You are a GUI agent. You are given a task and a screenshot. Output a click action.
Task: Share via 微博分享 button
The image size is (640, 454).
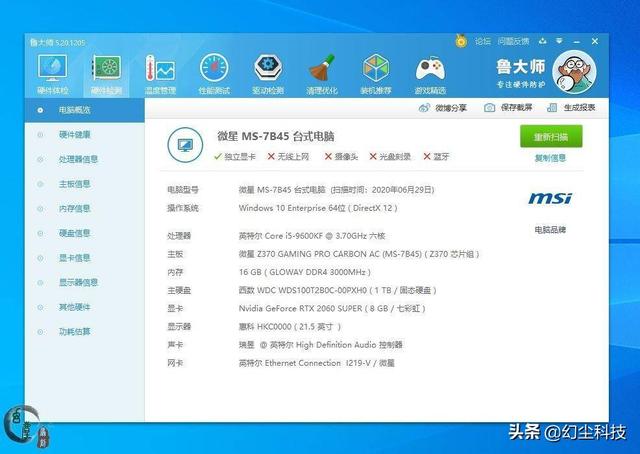442,108
